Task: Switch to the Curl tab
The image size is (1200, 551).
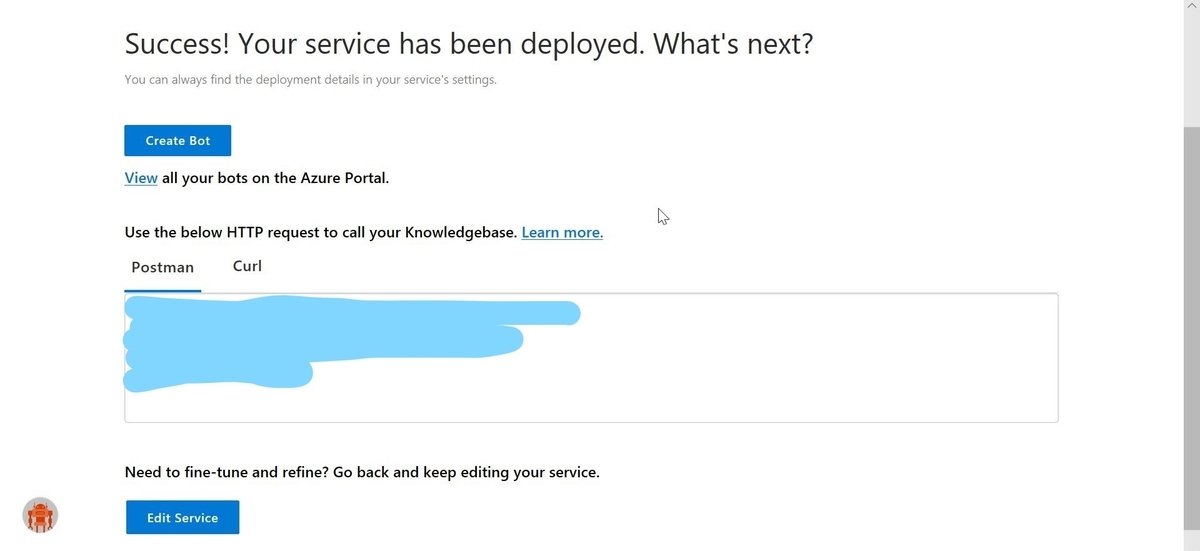Action: [x=247, y=266]
